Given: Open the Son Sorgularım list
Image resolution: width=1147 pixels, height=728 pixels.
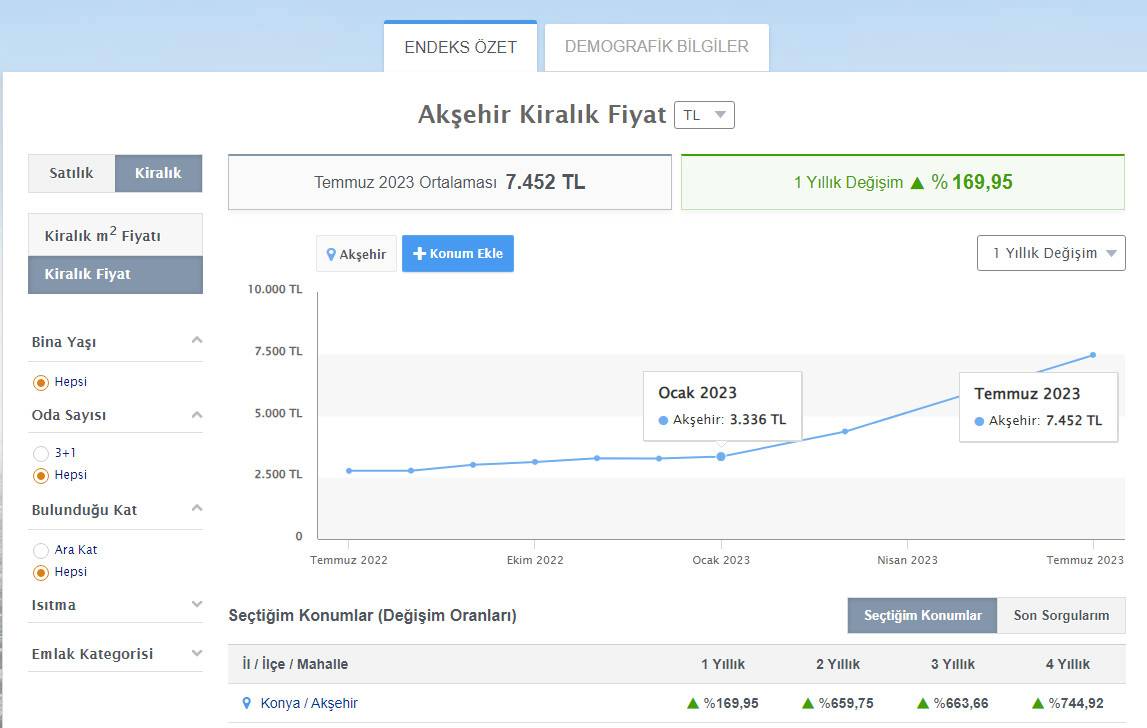Looking at the screenshot, I should 1061,615.
